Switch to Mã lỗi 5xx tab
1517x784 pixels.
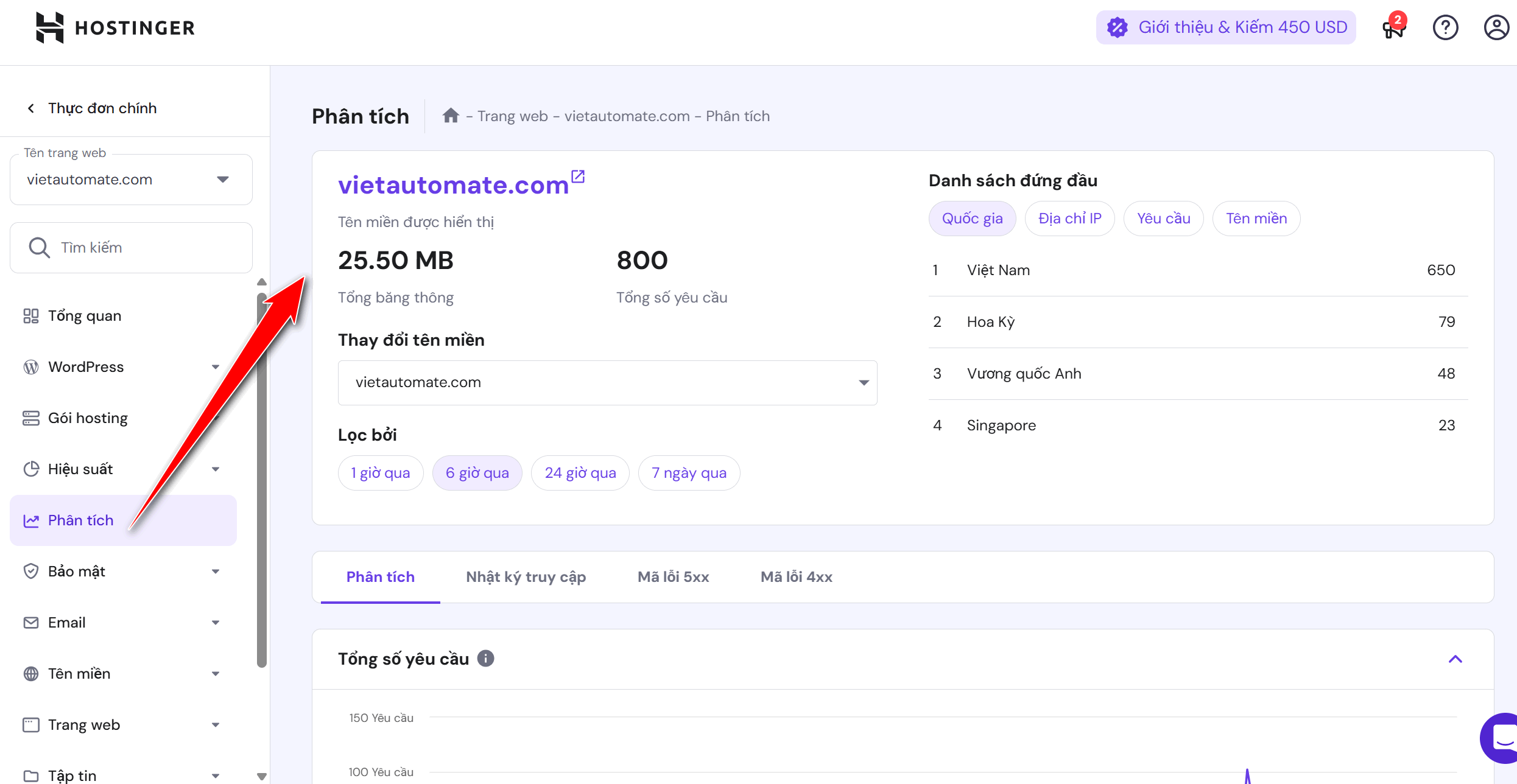click(x=674, y=577)
